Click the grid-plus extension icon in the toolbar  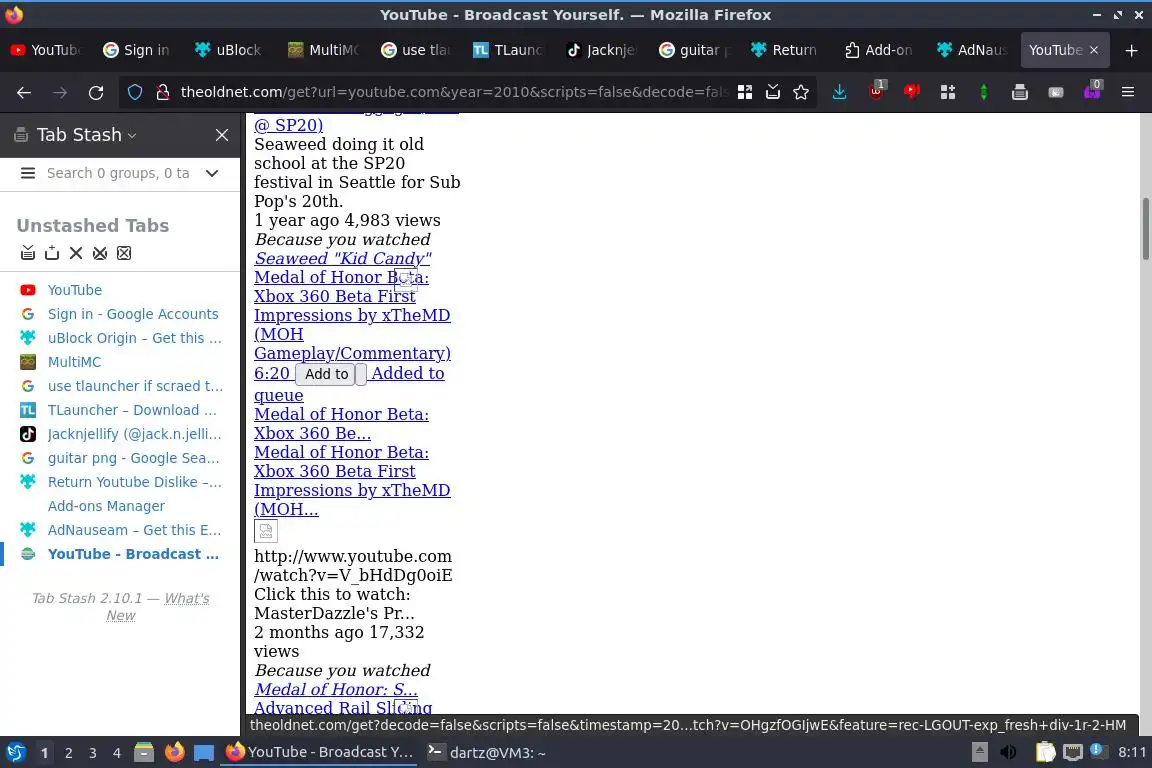(948, 92)
